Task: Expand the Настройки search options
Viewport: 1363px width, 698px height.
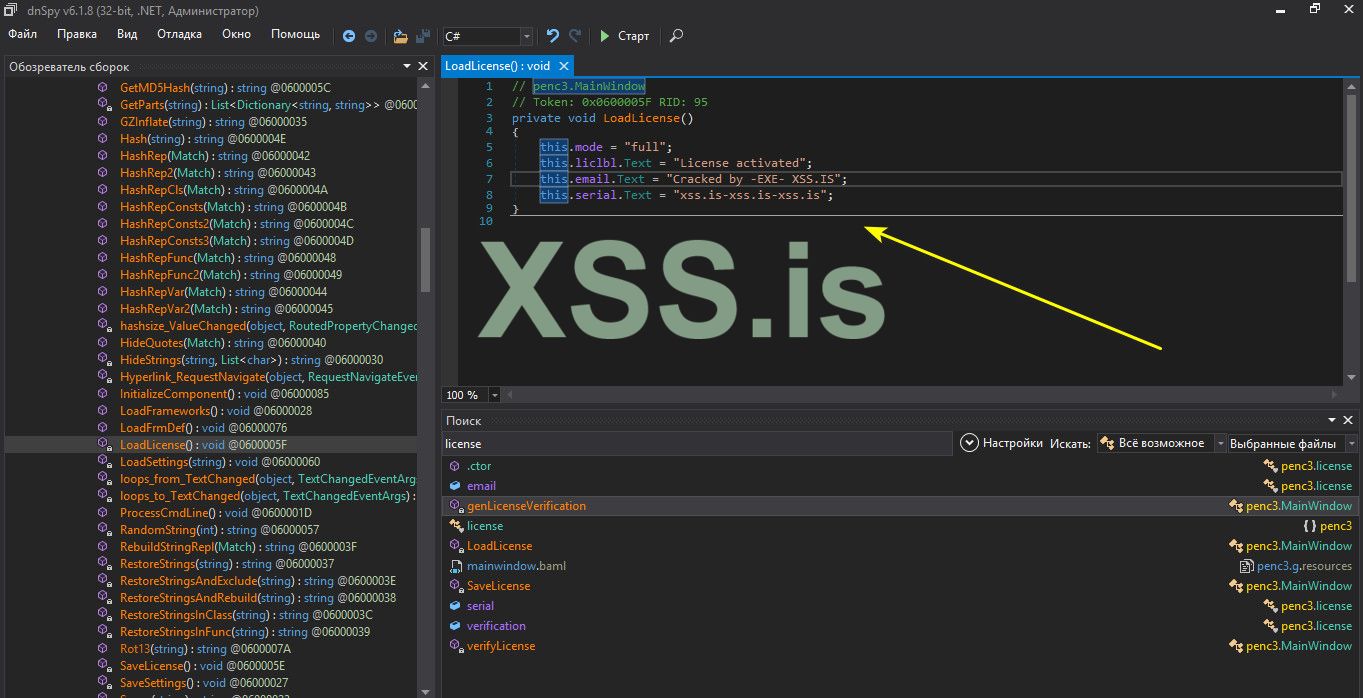Action: pyautogui.click(x=969, y=443)
